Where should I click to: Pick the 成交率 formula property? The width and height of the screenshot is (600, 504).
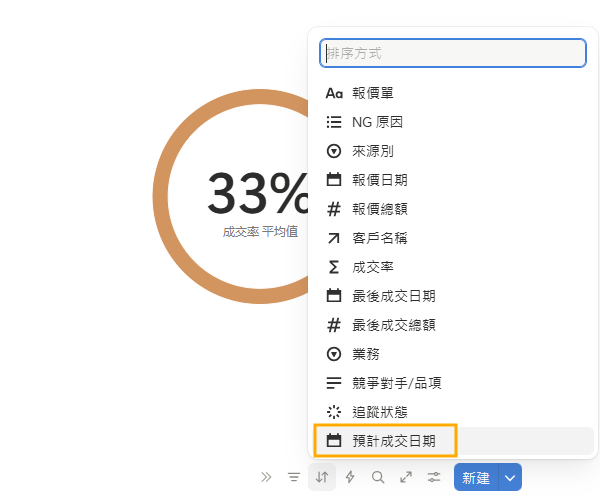pos(373,267)
